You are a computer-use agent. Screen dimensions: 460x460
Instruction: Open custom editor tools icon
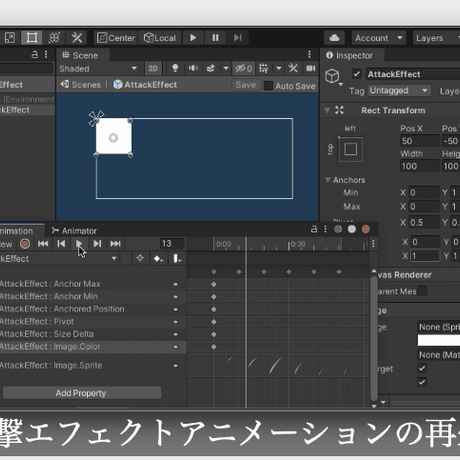77,38
